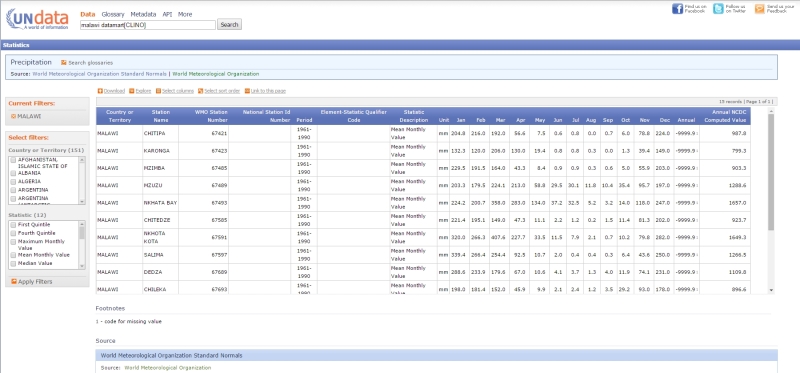The width and height of the screenshot is (800, 373).
Task: Open the Search glossaries link
Action: point(91,63)
